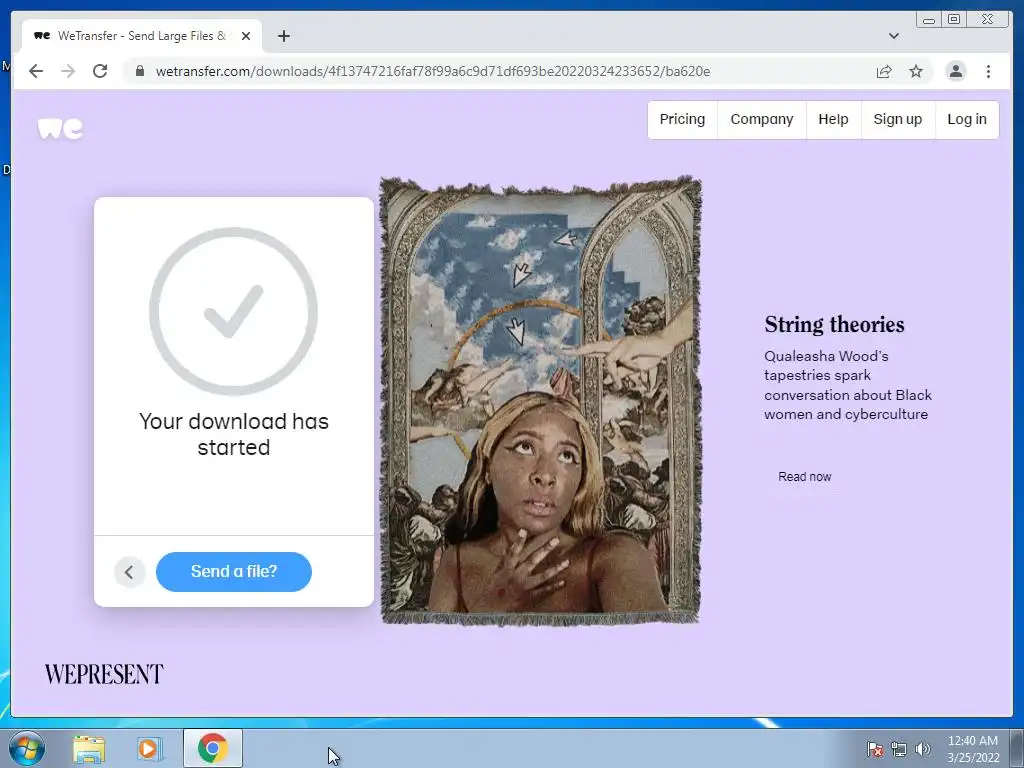Viewport: 1024px width, 768px height.
Task: Click the WeTransfer 'we' logo
Action: pyautogui.click(x=60, y=128)
